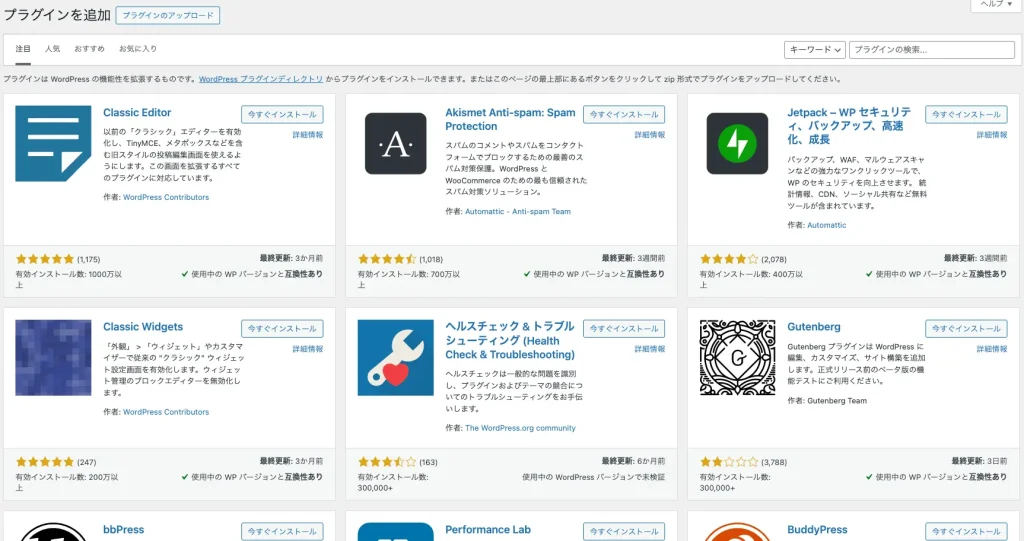Click Automattic - Anti-spam Team author link

pyautogui.click(x=518, y=212)
